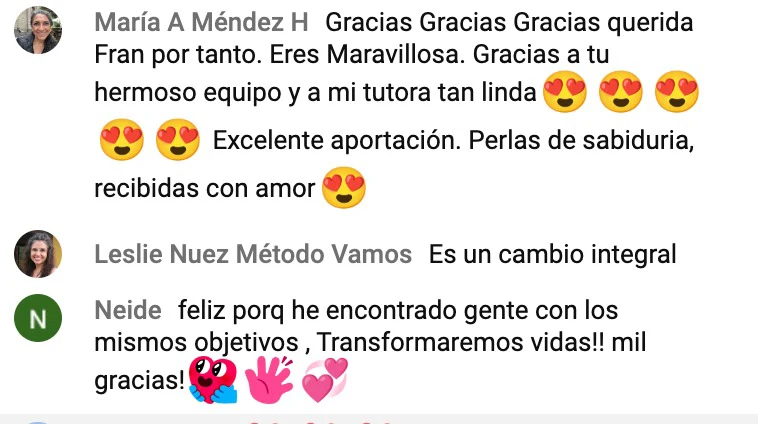This screenshot has width=758, height=424.
Task: Click third heart-eyes emoji after 'tan linda'
Action: click(677, 91)
